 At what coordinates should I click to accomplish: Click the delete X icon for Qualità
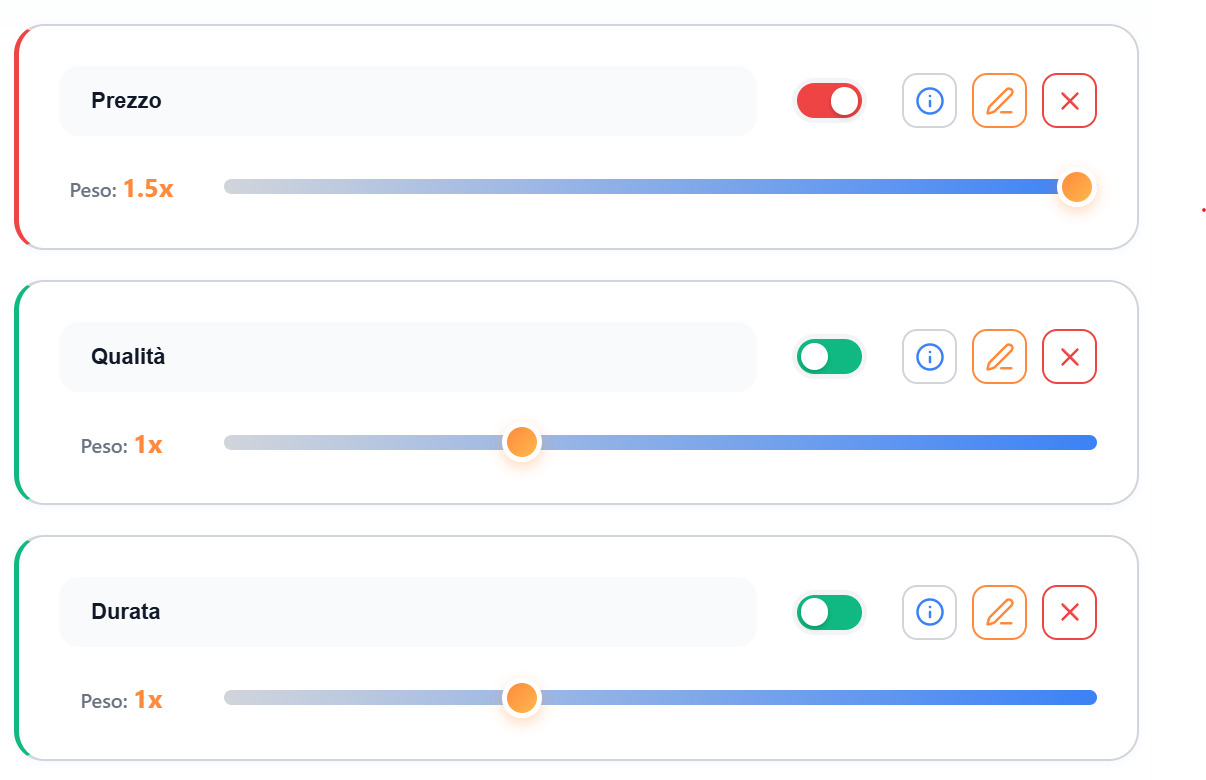1069,356
